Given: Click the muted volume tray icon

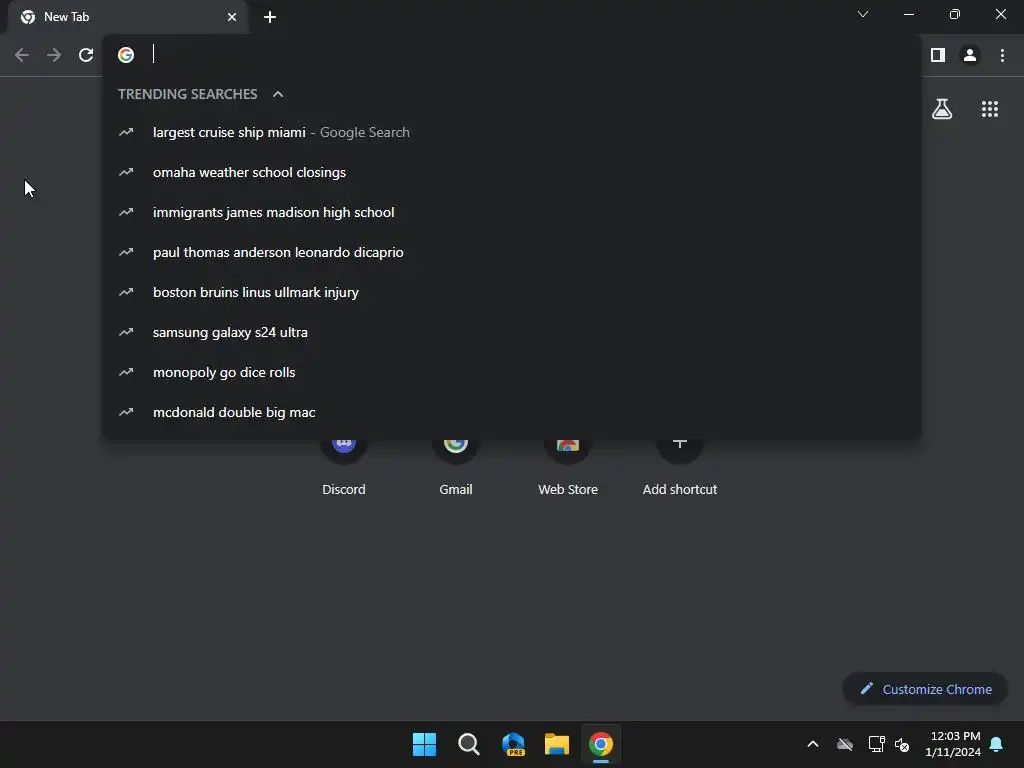Looking at the screenshot, I should [902, 744].
